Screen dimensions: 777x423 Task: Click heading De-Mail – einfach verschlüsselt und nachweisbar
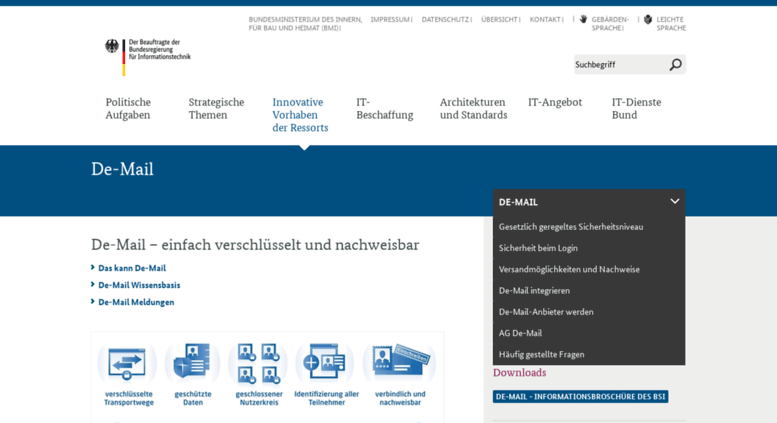(255, 245)
